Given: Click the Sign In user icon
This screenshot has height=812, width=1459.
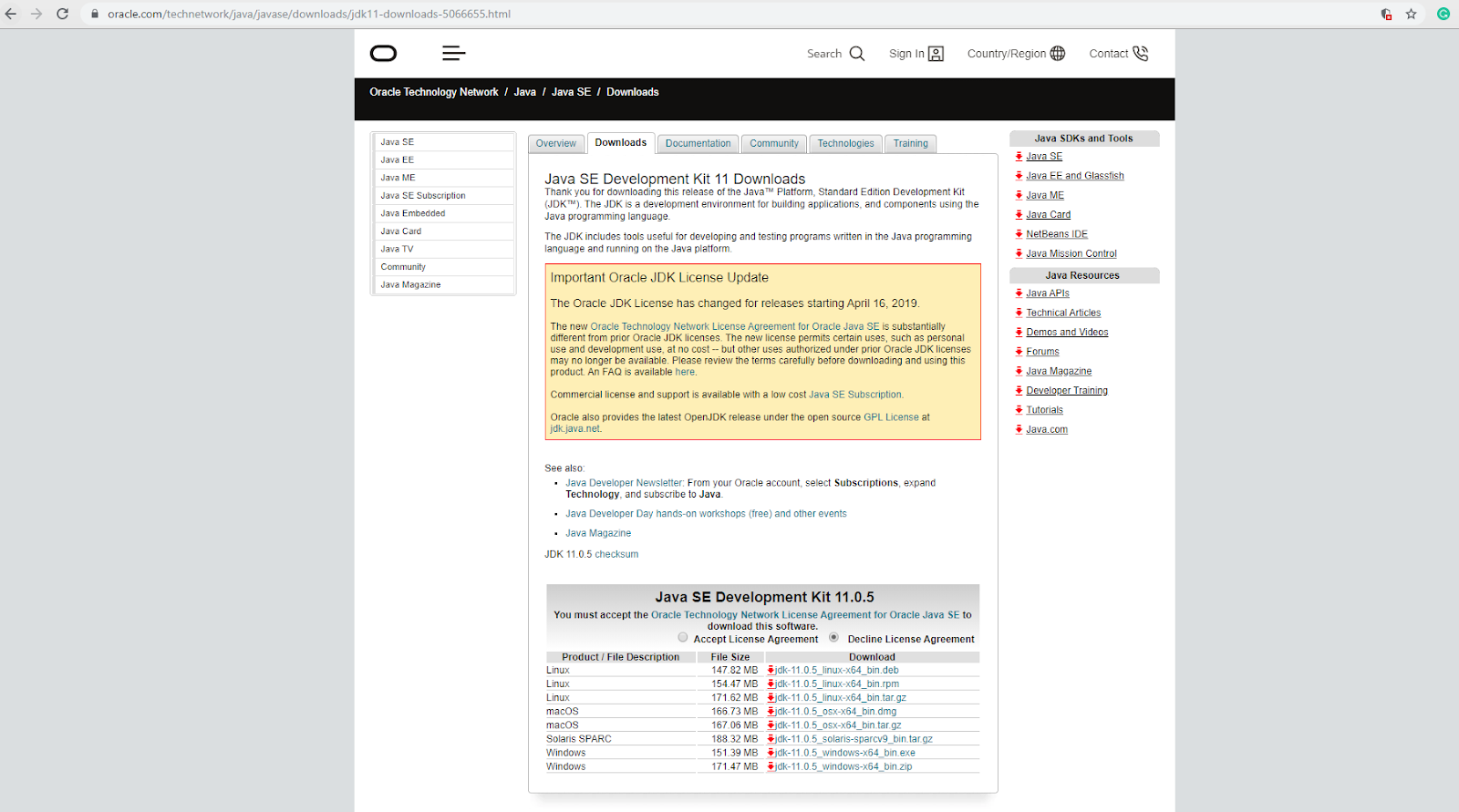Looking at the screenshot, I should coord(936,54).
